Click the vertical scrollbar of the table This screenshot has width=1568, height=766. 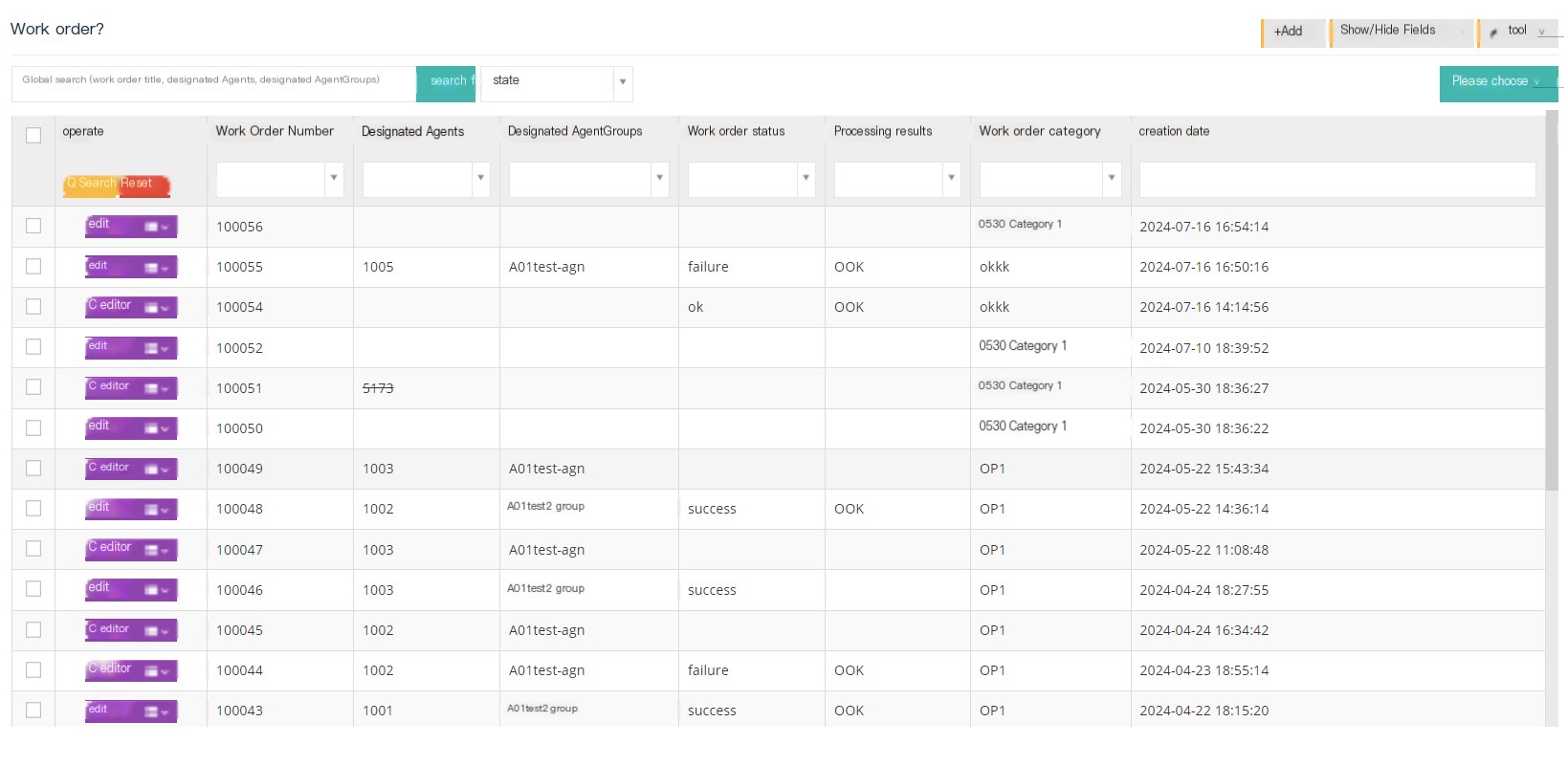tap(1552, 302)
